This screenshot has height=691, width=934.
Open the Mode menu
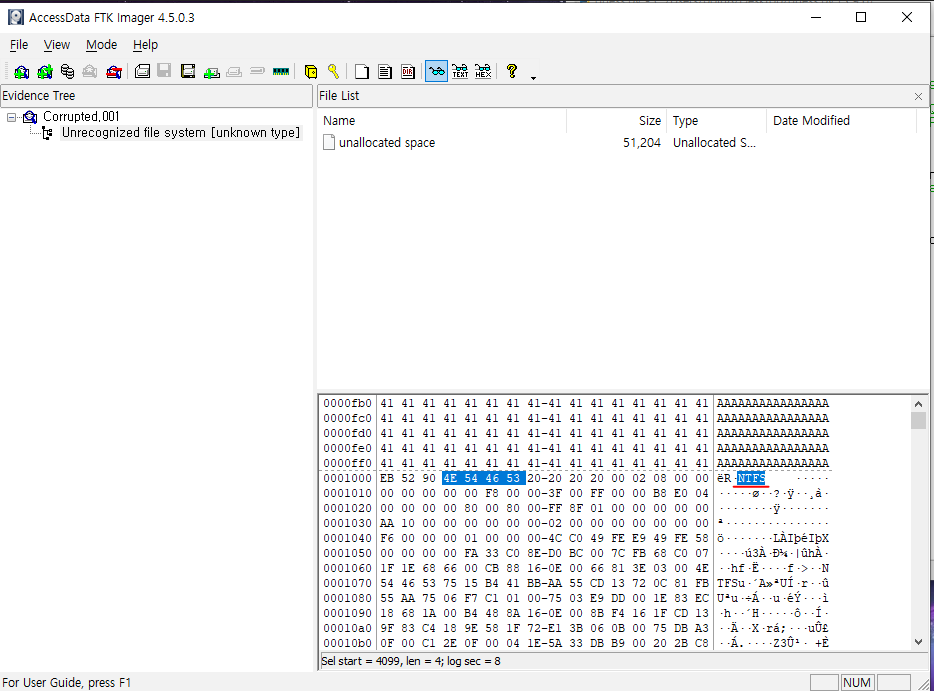(x=101, y=45)
